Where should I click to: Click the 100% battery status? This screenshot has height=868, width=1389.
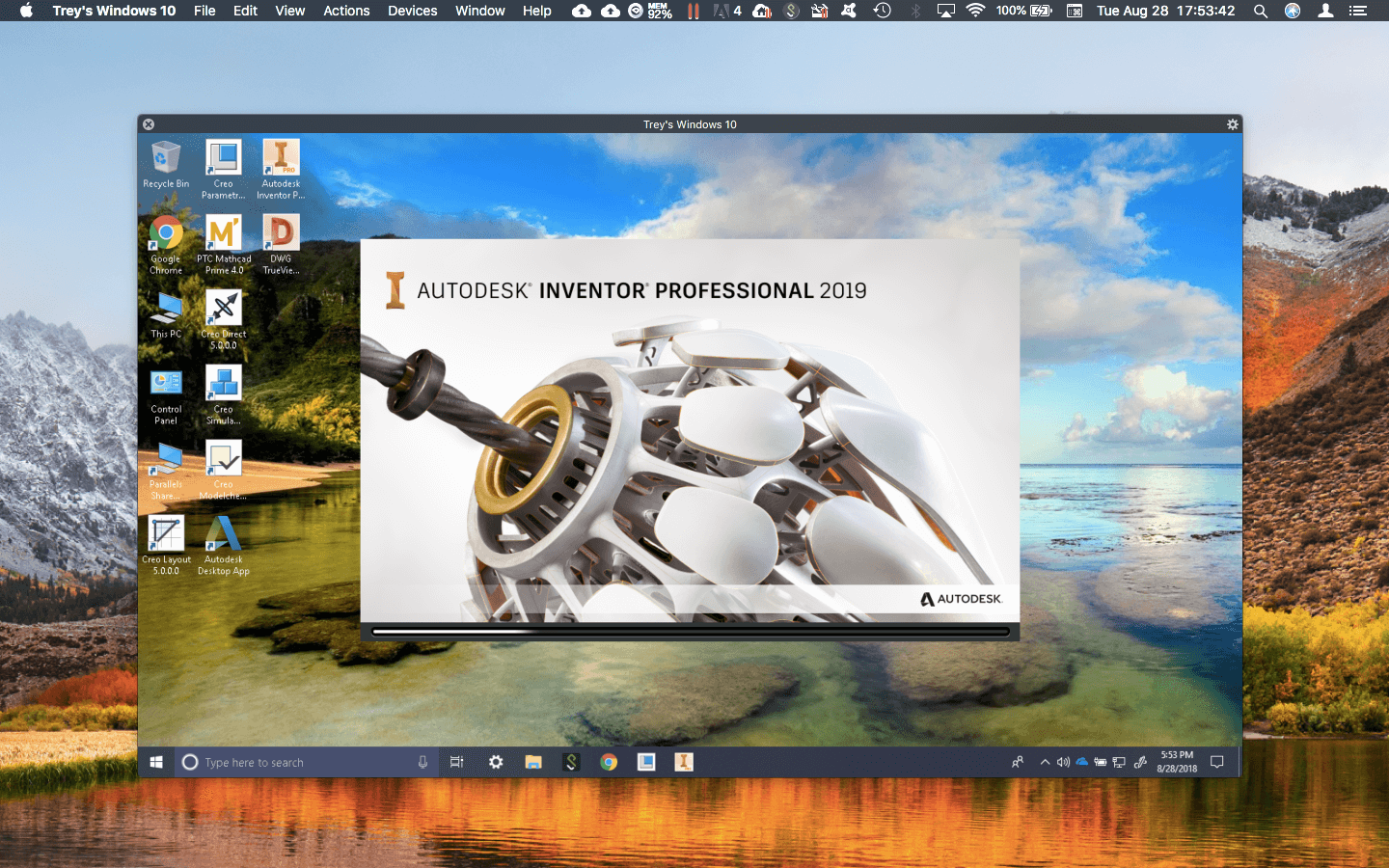click(1024, 11)
